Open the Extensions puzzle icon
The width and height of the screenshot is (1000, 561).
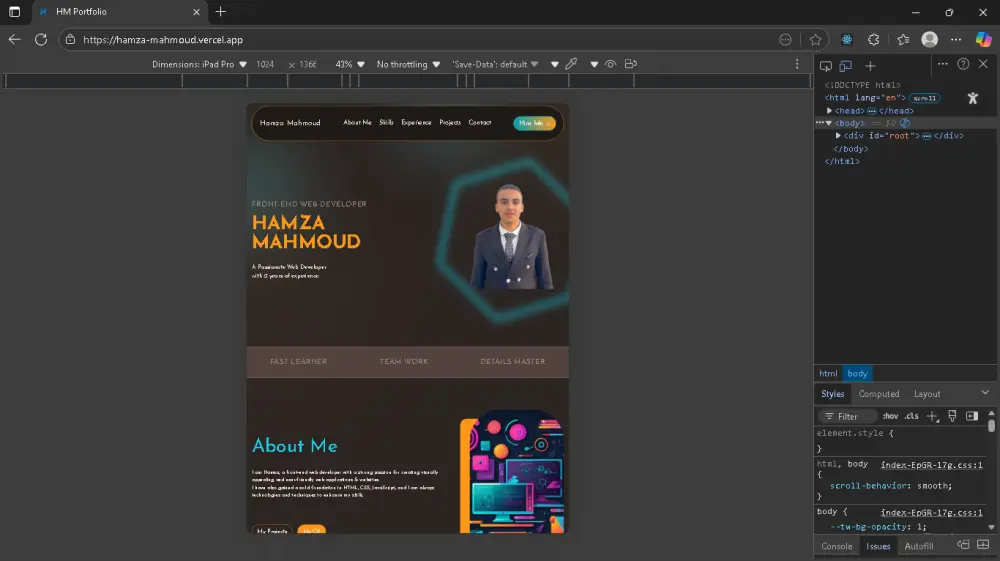(874, 40)
